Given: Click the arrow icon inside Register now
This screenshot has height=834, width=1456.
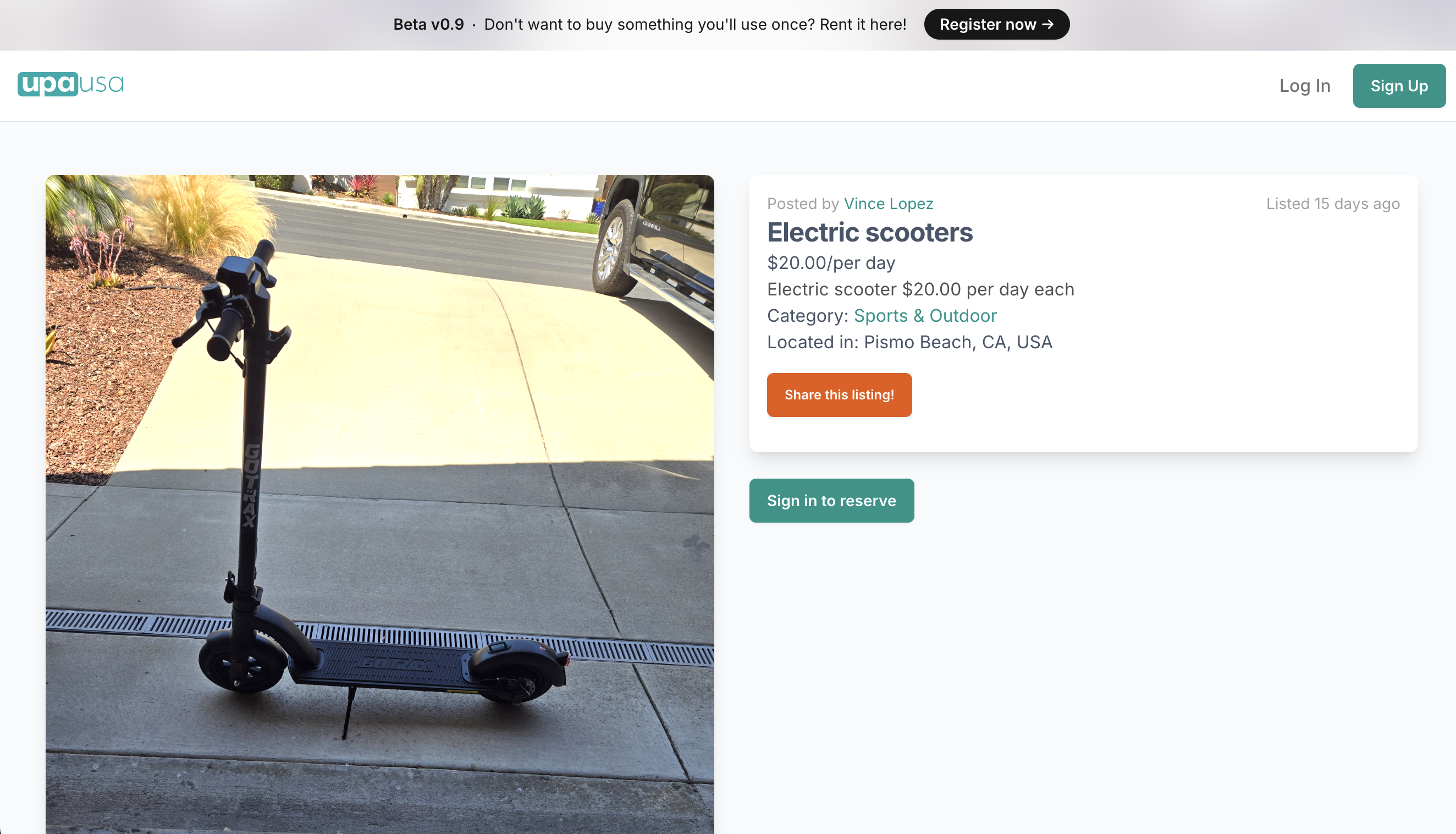Looking at the screenshot, I should pyautogui.click(x=1047, y=24).
